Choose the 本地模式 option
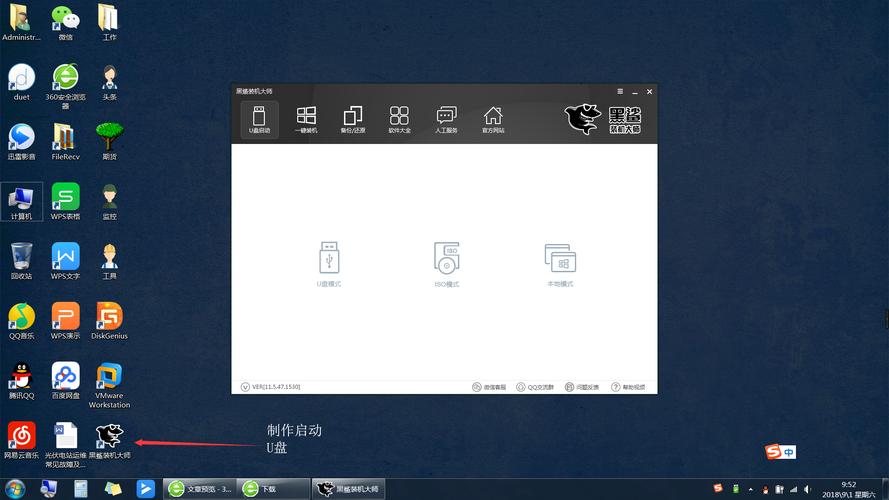This screenshot has height=500, width=889. [x=560, y=264]
